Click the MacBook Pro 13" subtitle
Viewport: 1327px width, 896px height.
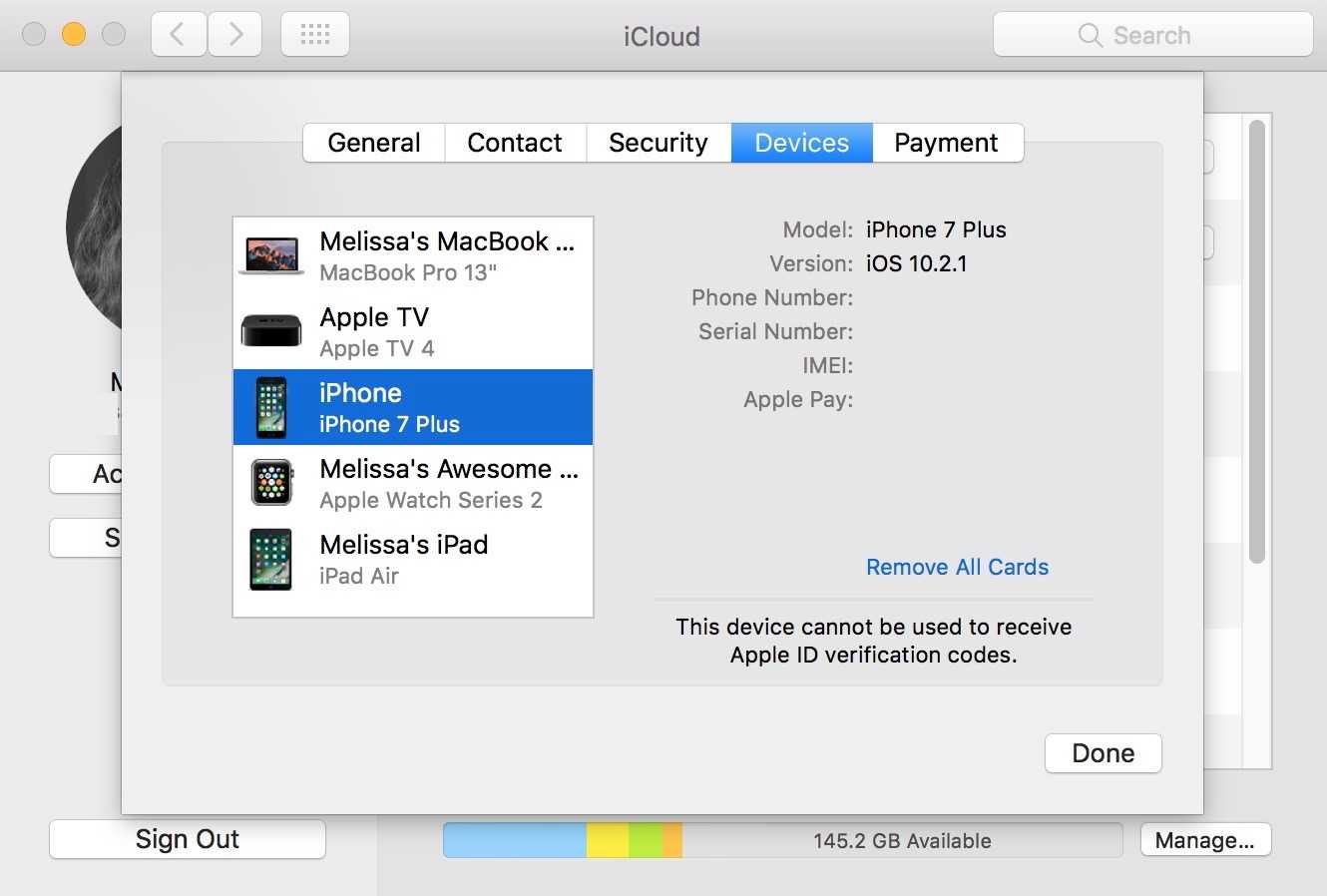(408, 272)
